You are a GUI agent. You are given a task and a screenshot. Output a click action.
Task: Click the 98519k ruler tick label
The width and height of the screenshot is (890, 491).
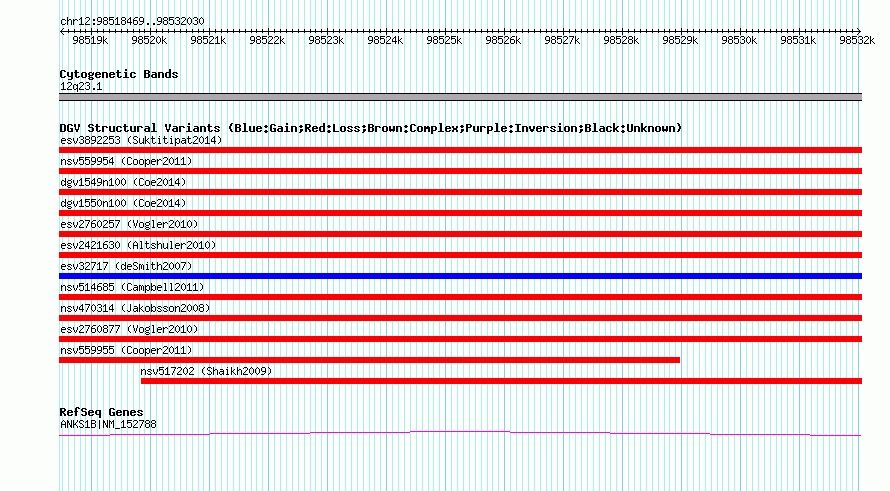(x=90, y=40)
